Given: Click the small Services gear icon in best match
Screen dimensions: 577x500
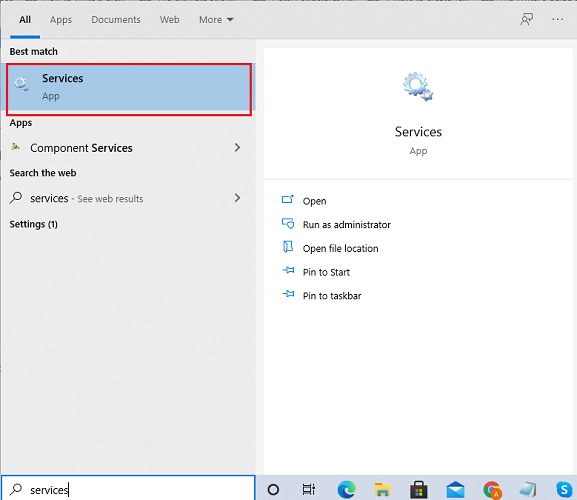Looking at the screenshot, I should tap(21, 84).
